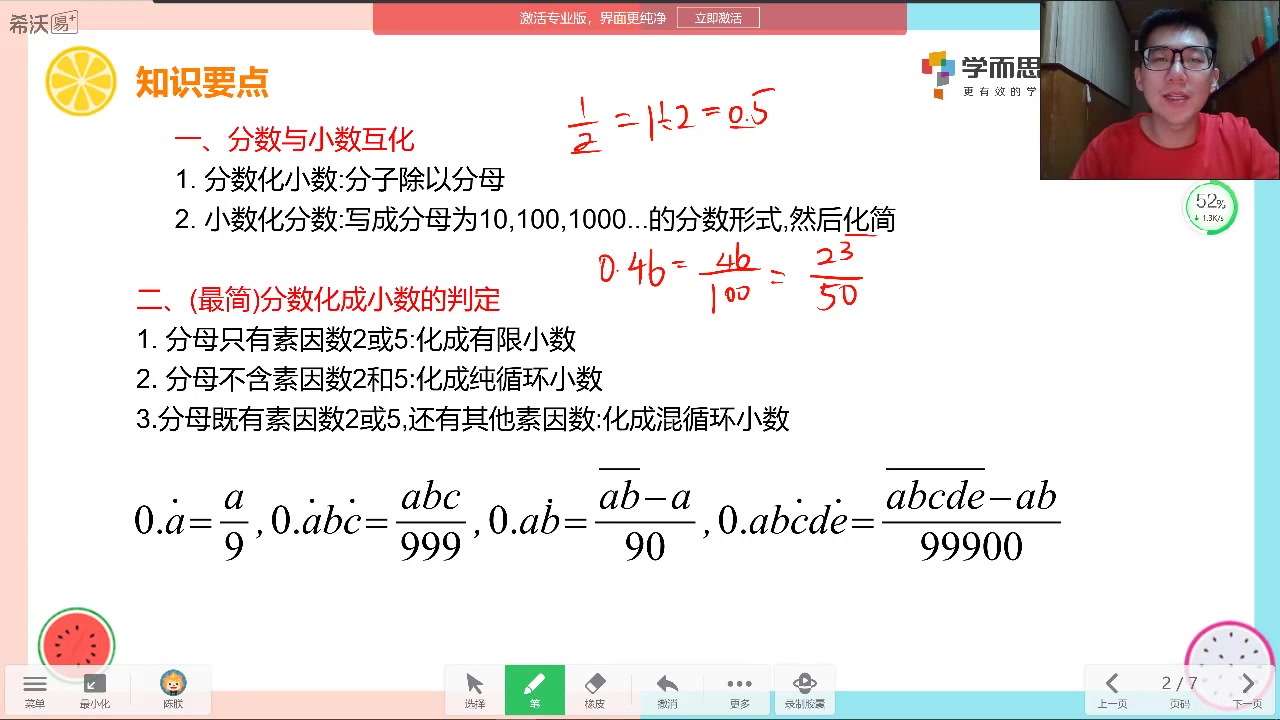Image resolution: width=1280 pixels, height=720 pixels.
Task: Click line 2. 小数化分数
Action: tap(535, 220)
